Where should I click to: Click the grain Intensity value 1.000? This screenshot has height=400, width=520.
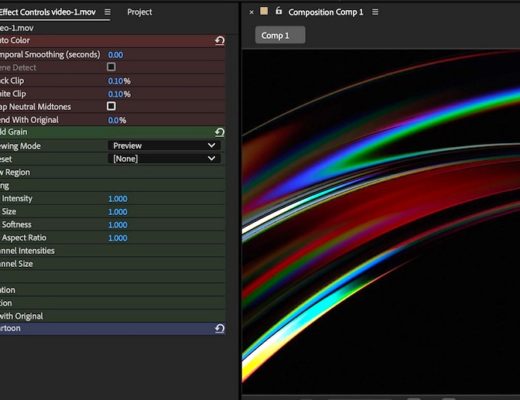tap(118, 199)
